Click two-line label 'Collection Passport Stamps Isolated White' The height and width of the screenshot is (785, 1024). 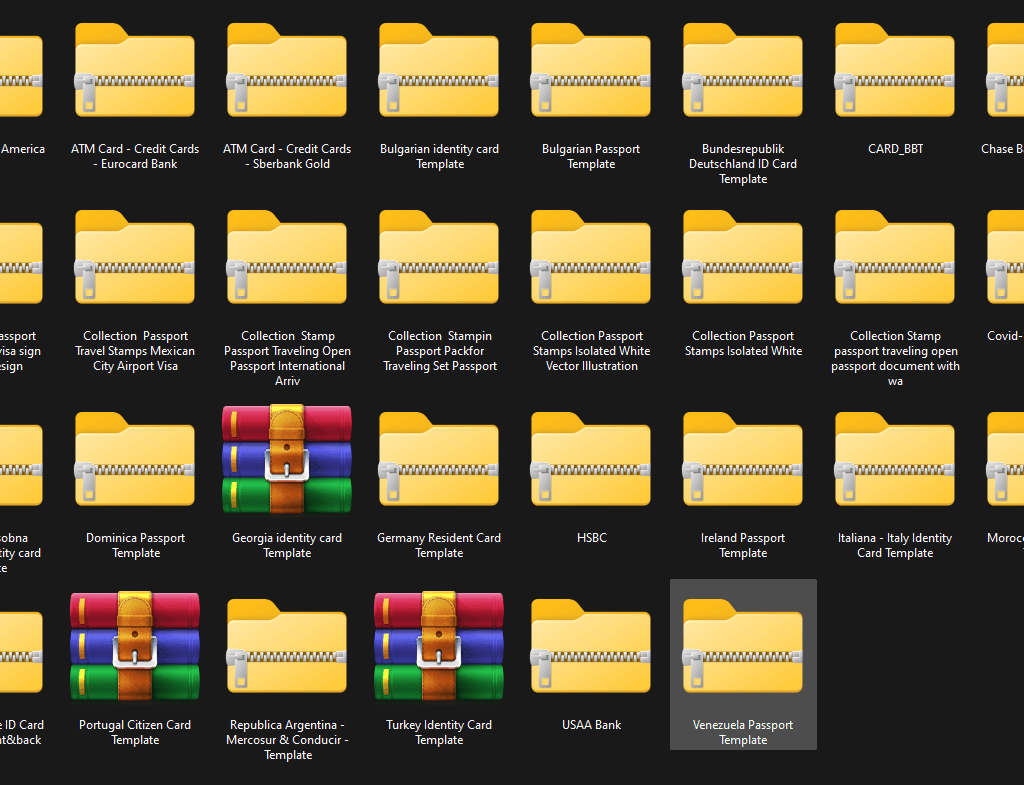[743, 344]
